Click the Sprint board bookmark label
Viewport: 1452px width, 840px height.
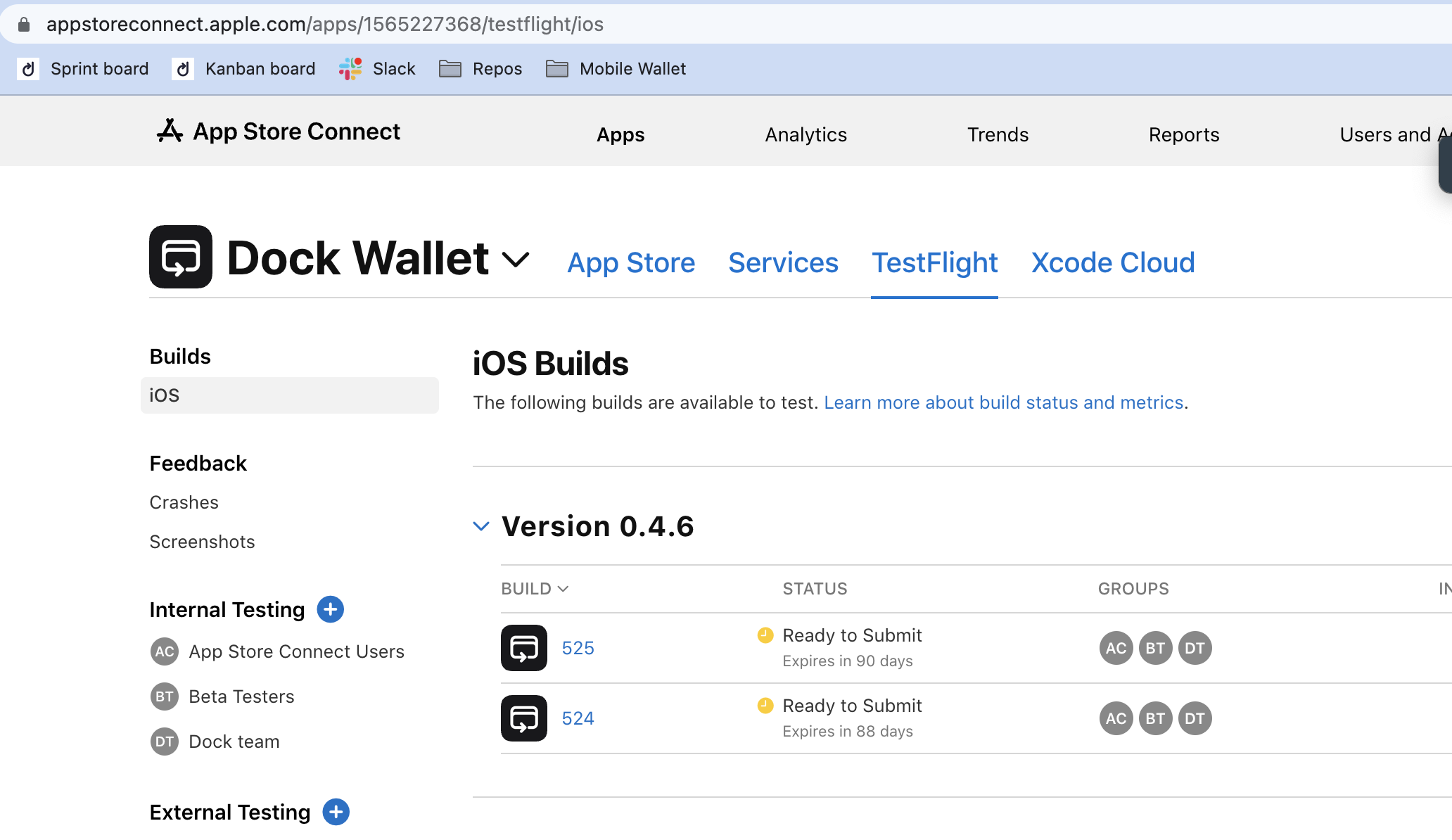(x=100, y=69)
